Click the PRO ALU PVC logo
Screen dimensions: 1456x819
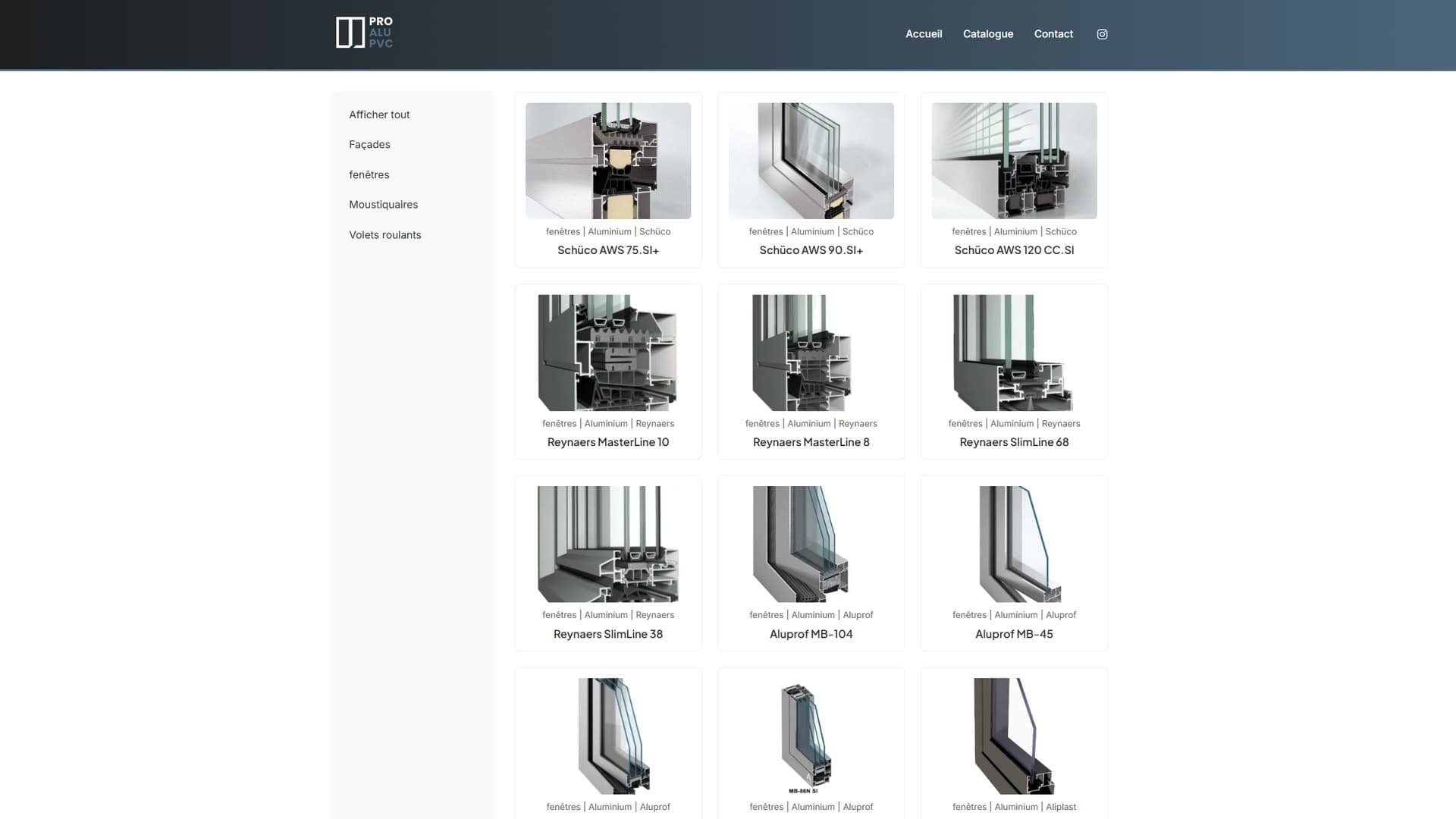pyautogui.click(x=365, y=33)
